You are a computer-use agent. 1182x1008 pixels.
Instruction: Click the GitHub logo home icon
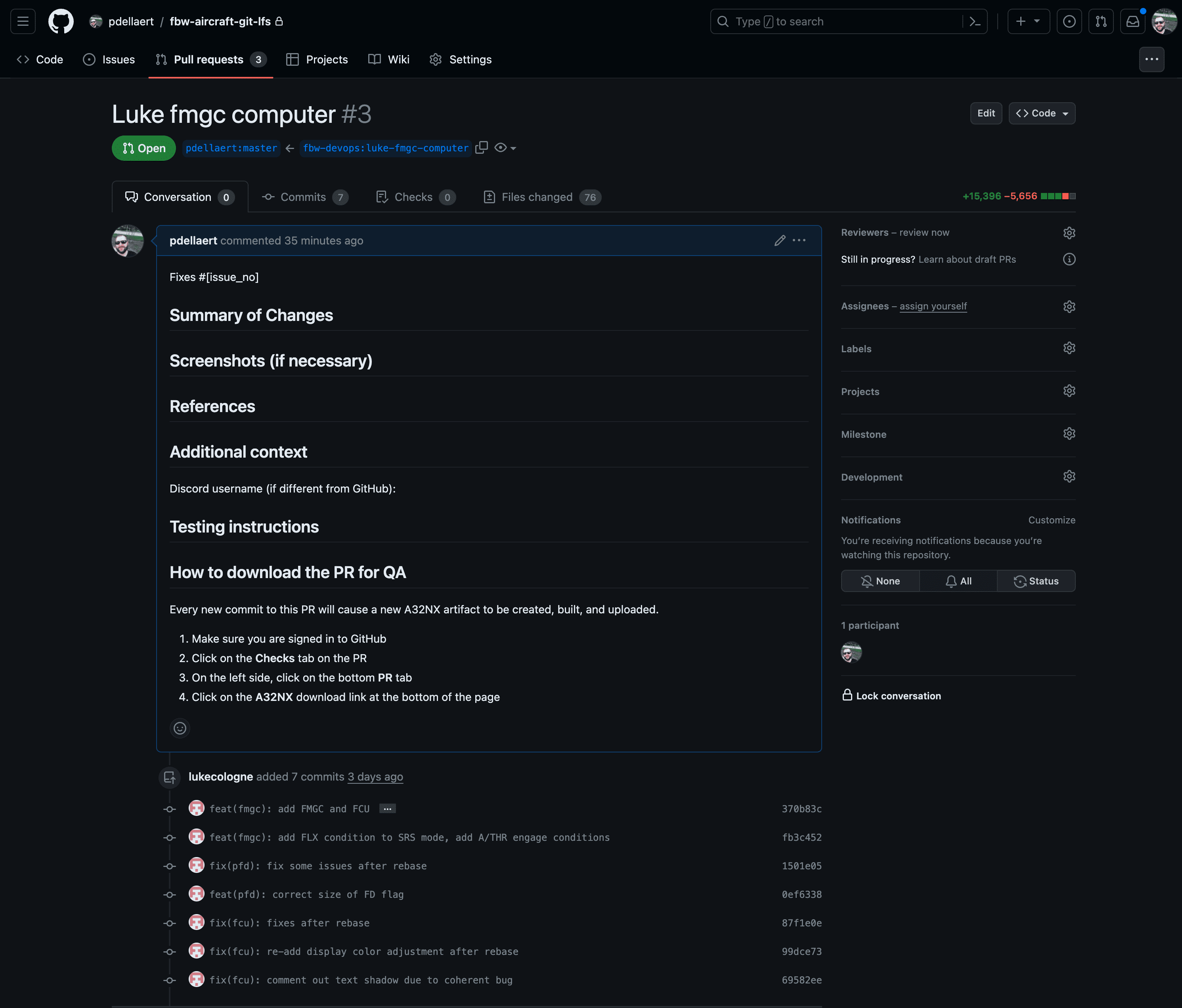point(61,22)
